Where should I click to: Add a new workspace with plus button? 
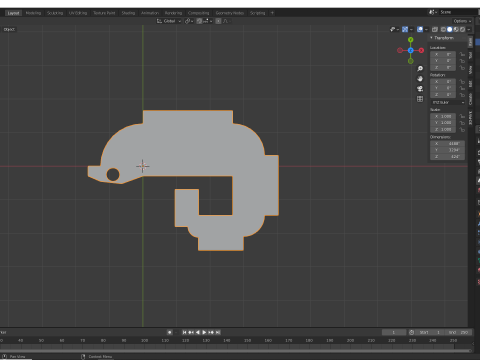272,13
